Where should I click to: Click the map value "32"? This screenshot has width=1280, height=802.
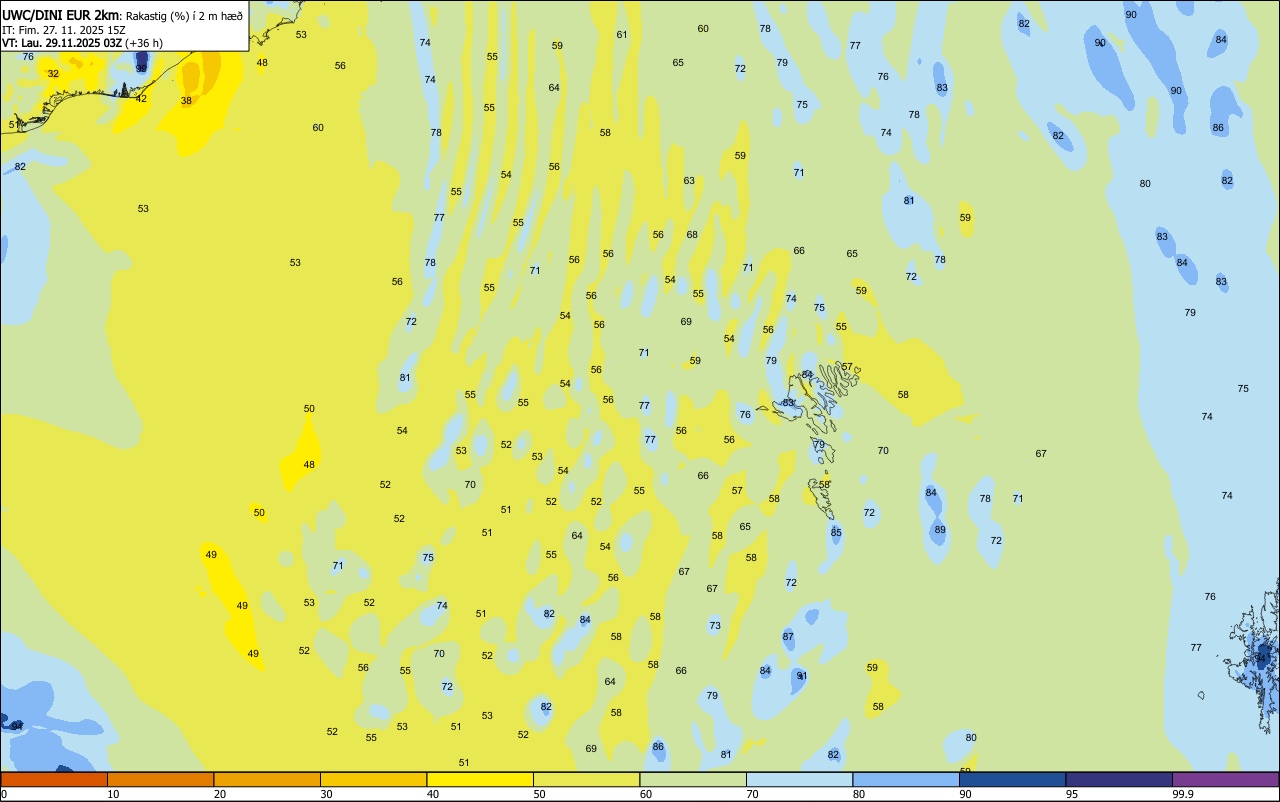point(53,74)
